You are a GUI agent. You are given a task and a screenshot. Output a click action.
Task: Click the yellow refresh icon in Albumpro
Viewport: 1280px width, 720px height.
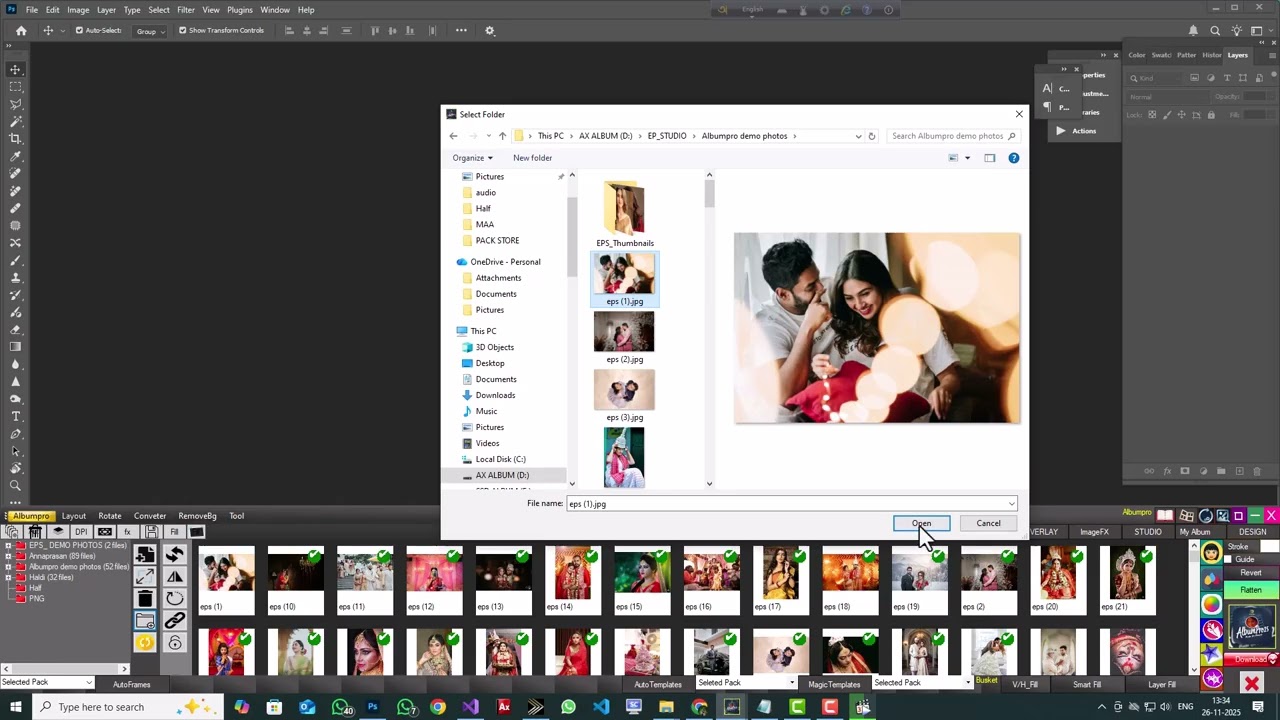coord(145,642)
